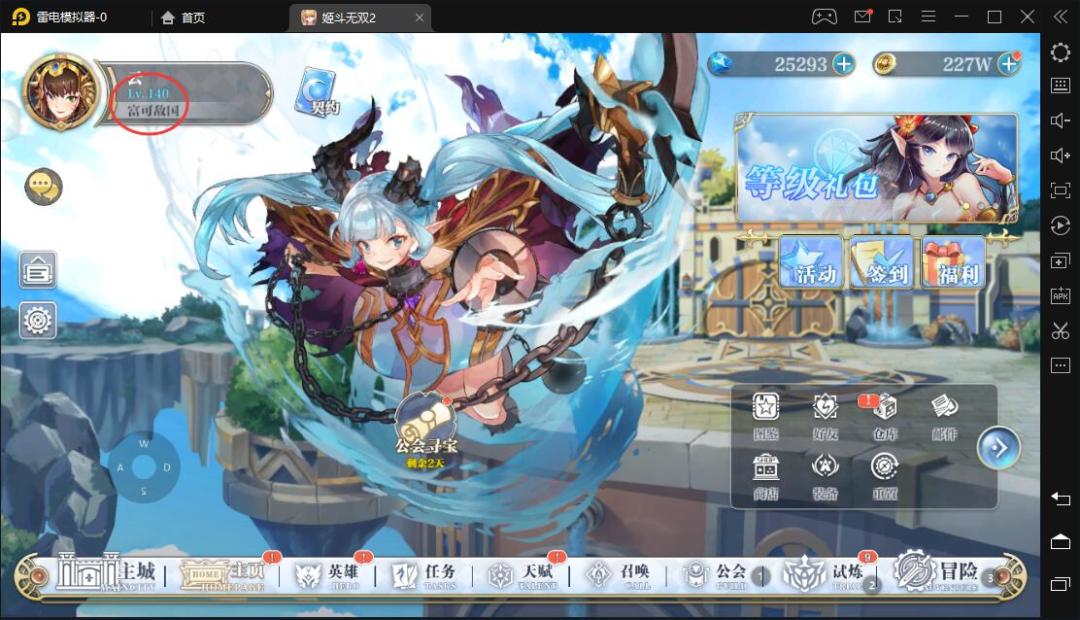The height and width of the screenshot is (620, 1080).
Task: Collapse the emulator sidebar with double arrow
Action: (1060, 17)
